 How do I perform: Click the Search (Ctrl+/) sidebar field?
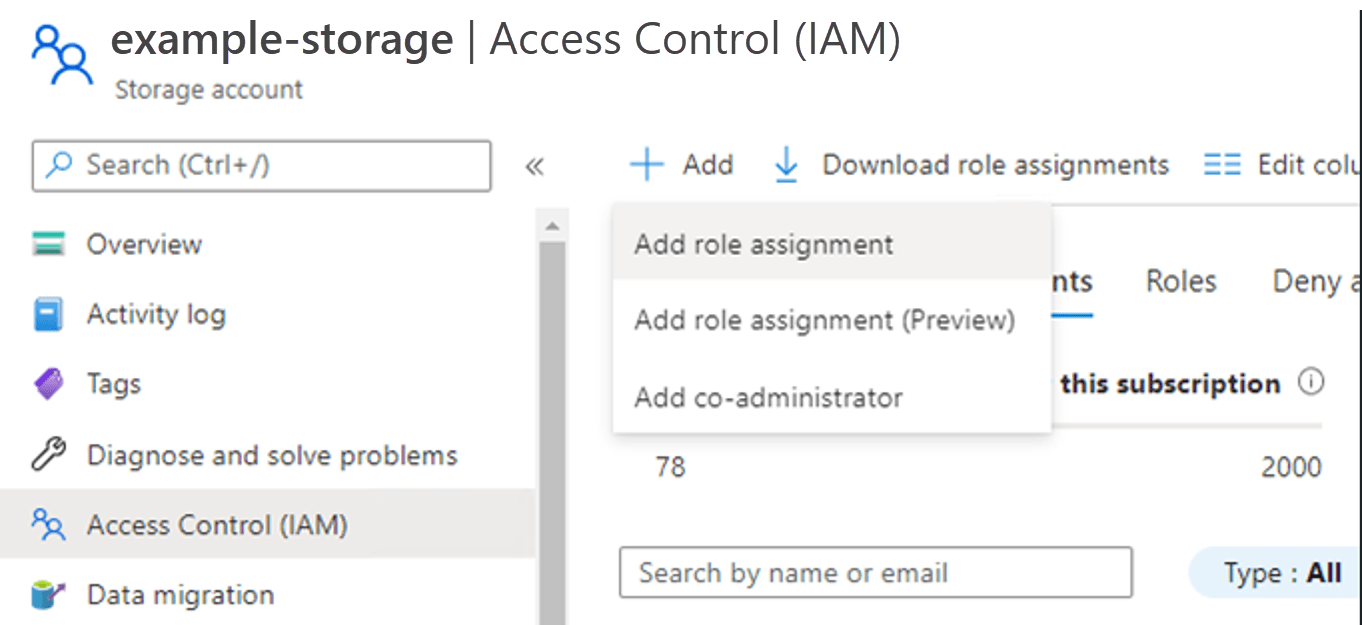click(260, 166)
